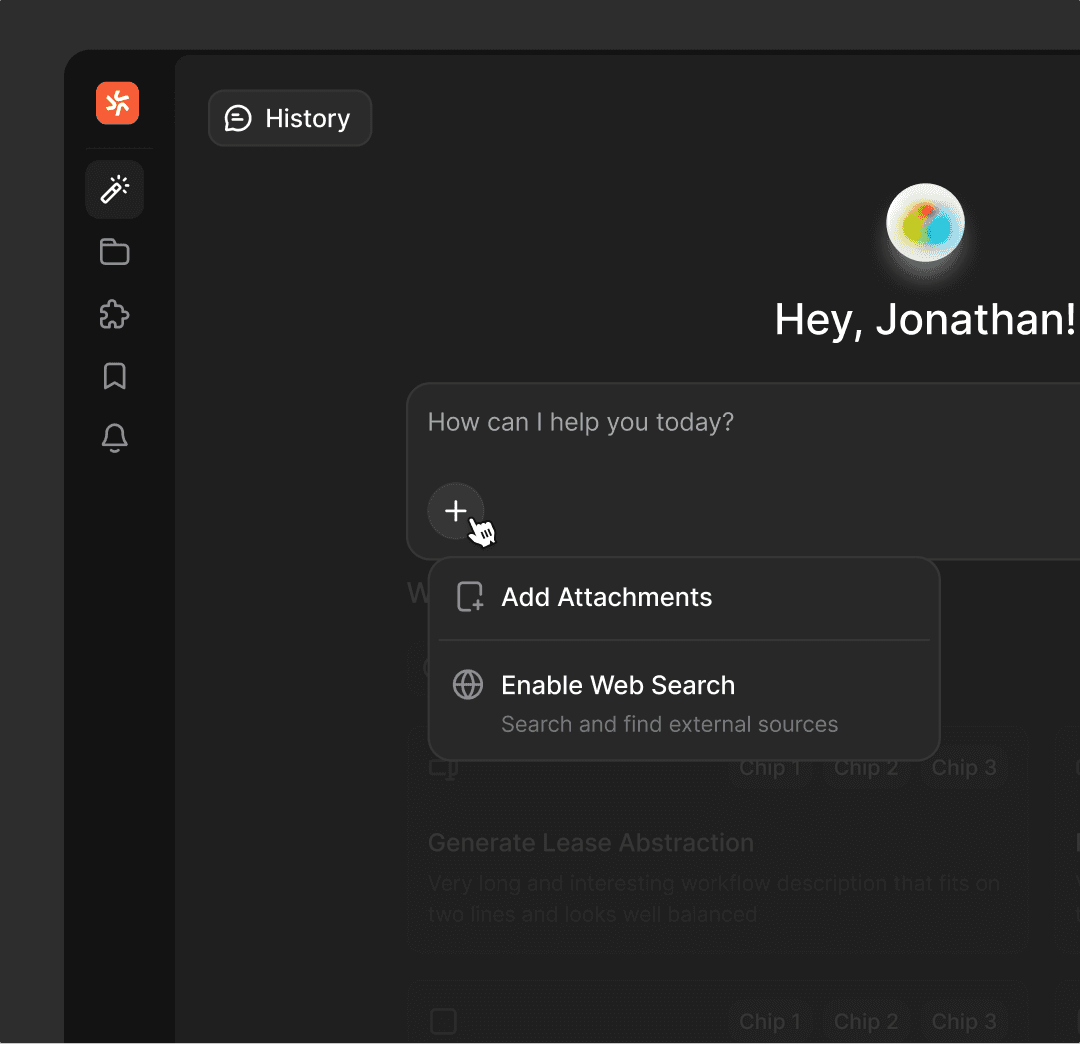Screen dimensions: 1080x1044
Task: Select Add Attachments from the popup menu
Action: [684, 597]
